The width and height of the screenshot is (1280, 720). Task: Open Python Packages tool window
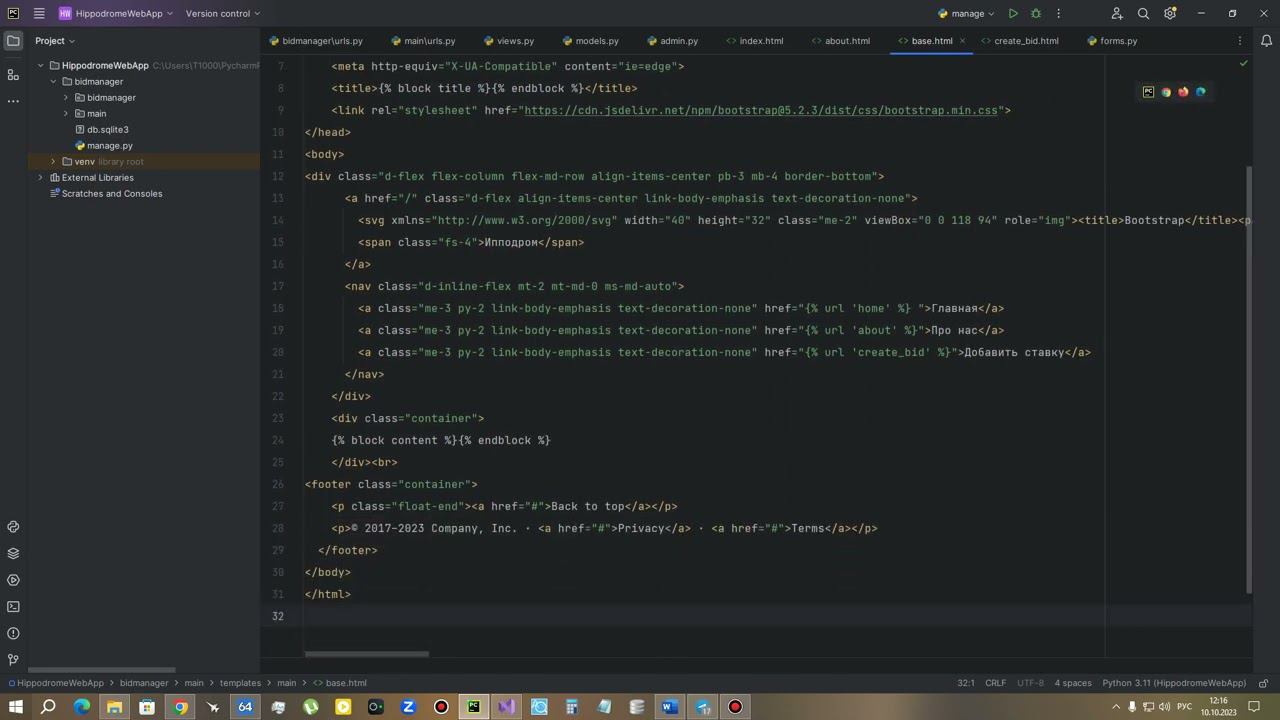click(x=13, y=527)
